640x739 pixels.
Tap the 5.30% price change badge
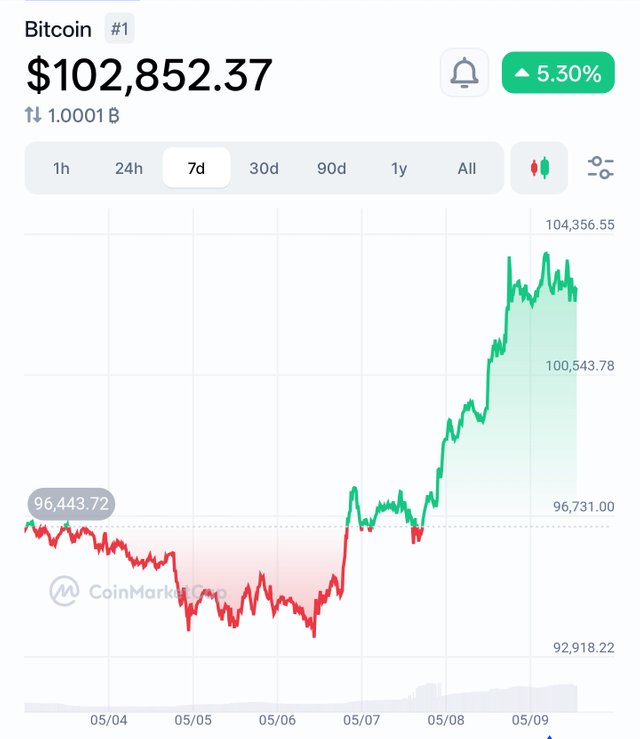[x=558, y=73]
